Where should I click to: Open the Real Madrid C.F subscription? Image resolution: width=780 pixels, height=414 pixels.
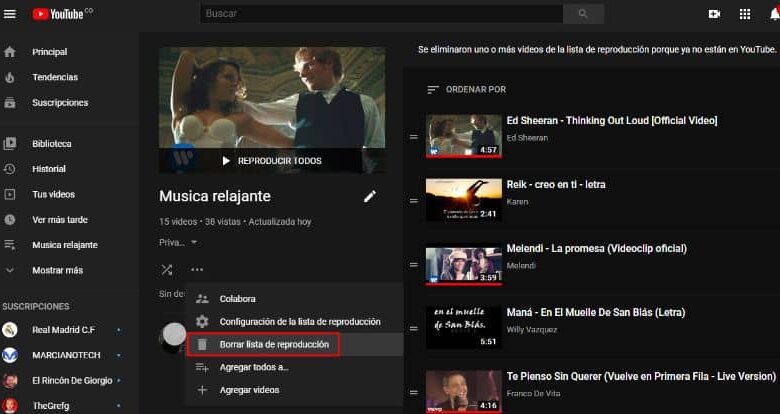pyautogui.click(x=63, y=330)
